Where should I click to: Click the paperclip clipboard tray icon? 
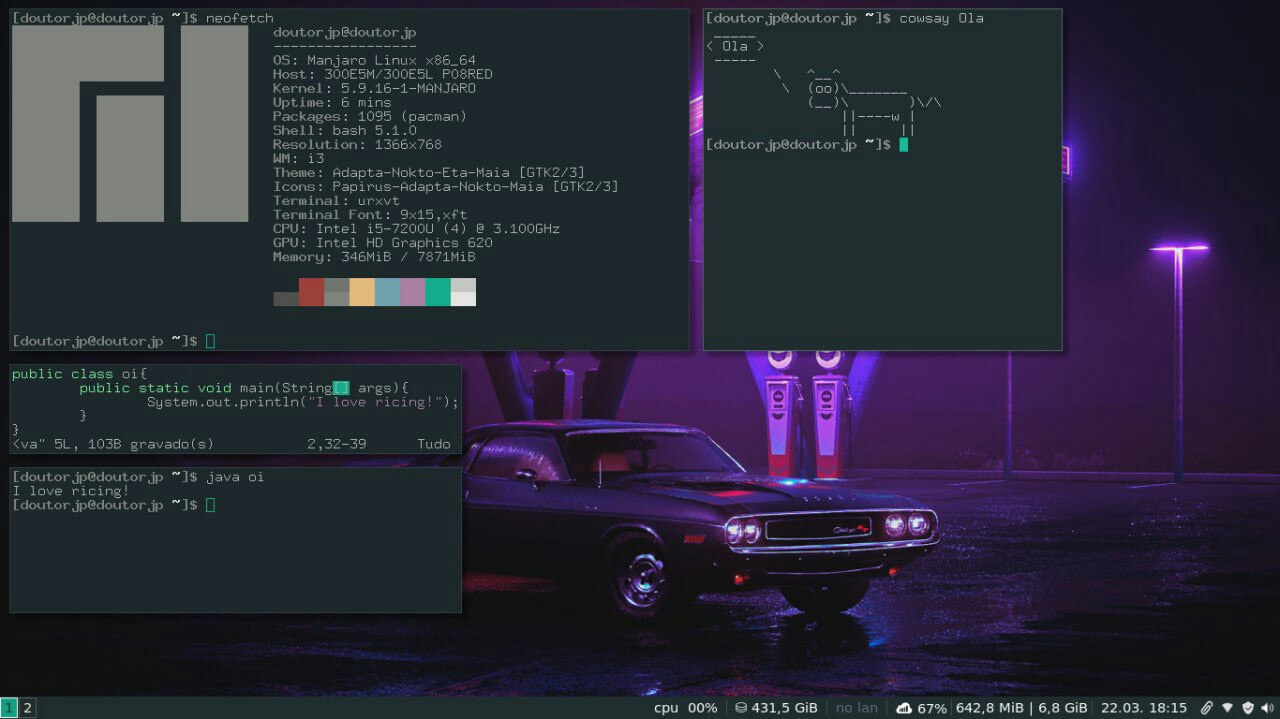click(x=1207, y=708)
